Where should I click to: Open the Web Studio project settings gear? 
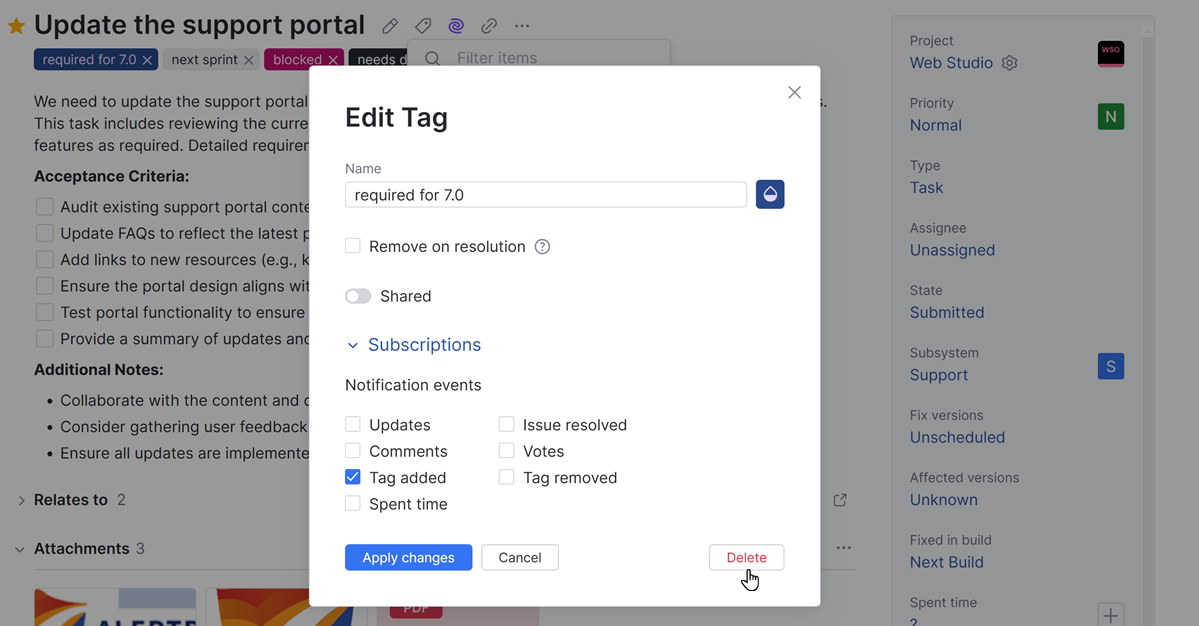click(1009, 62)
